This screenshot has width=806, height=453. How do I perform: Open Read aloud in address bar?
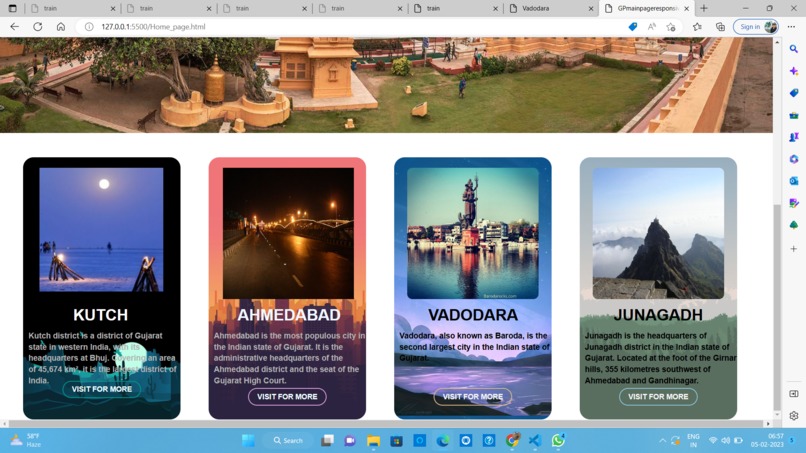click(652, 27)
